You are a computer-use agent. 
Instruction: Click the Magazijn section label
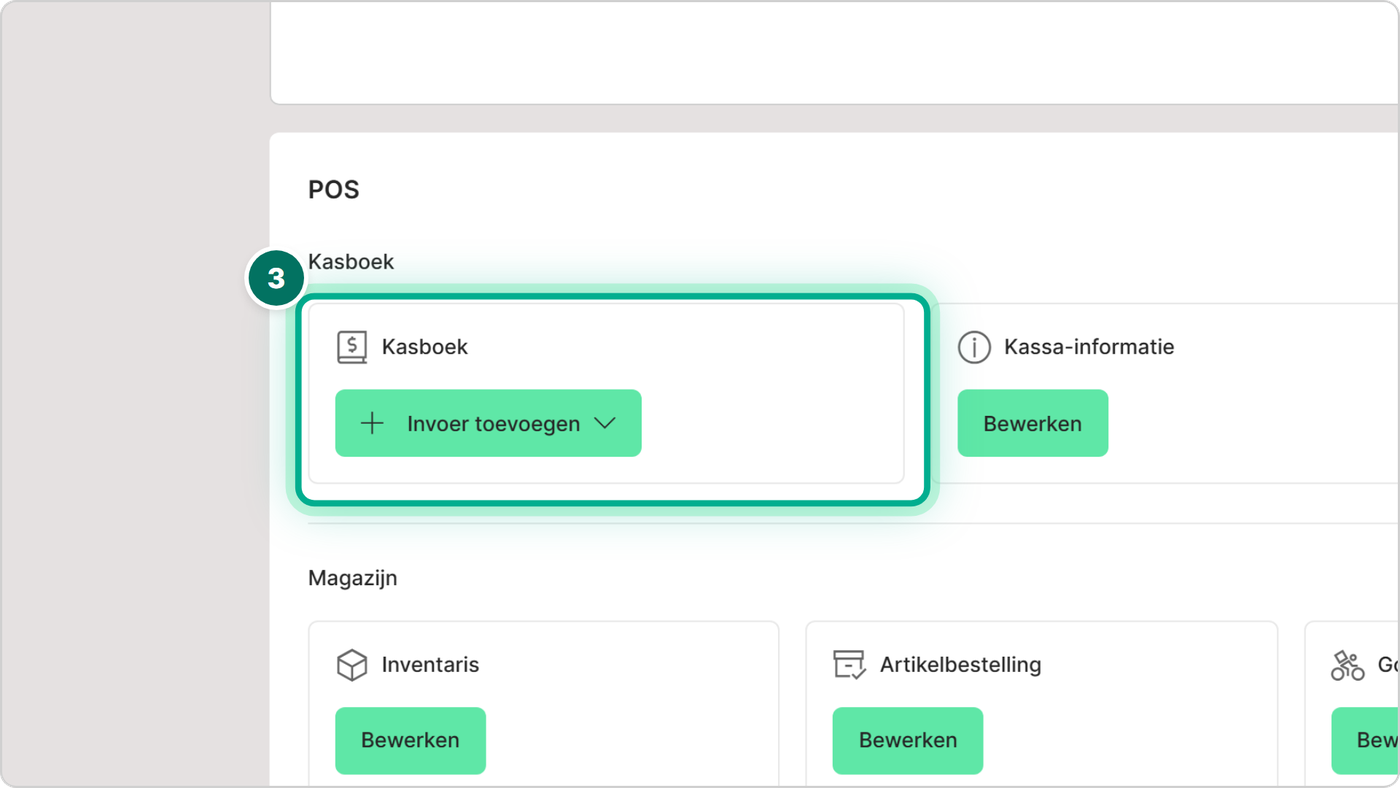[x=353, y=578]
